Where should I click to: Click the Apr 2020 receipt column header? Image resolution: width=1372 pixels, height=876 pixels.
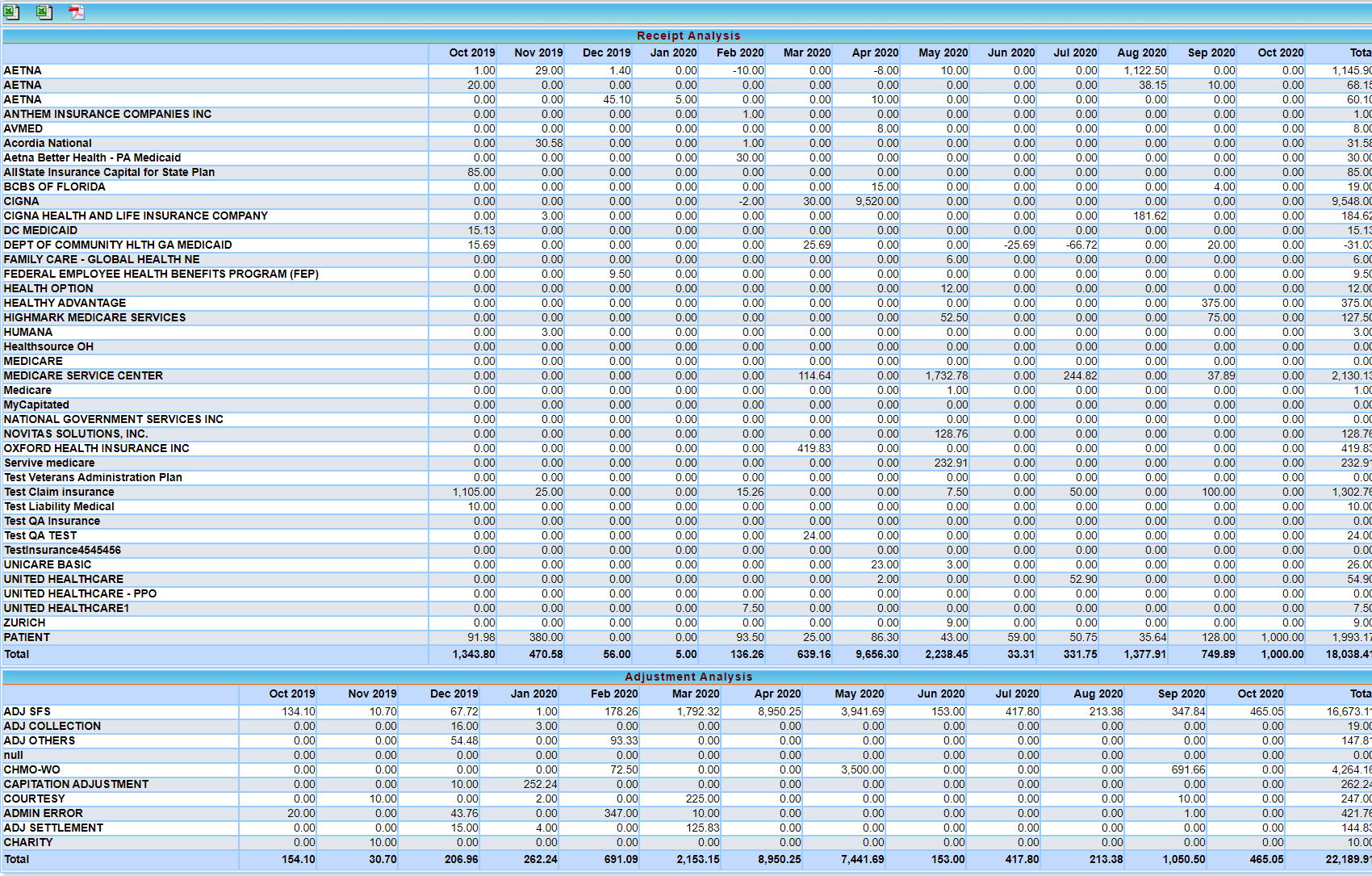875,52
